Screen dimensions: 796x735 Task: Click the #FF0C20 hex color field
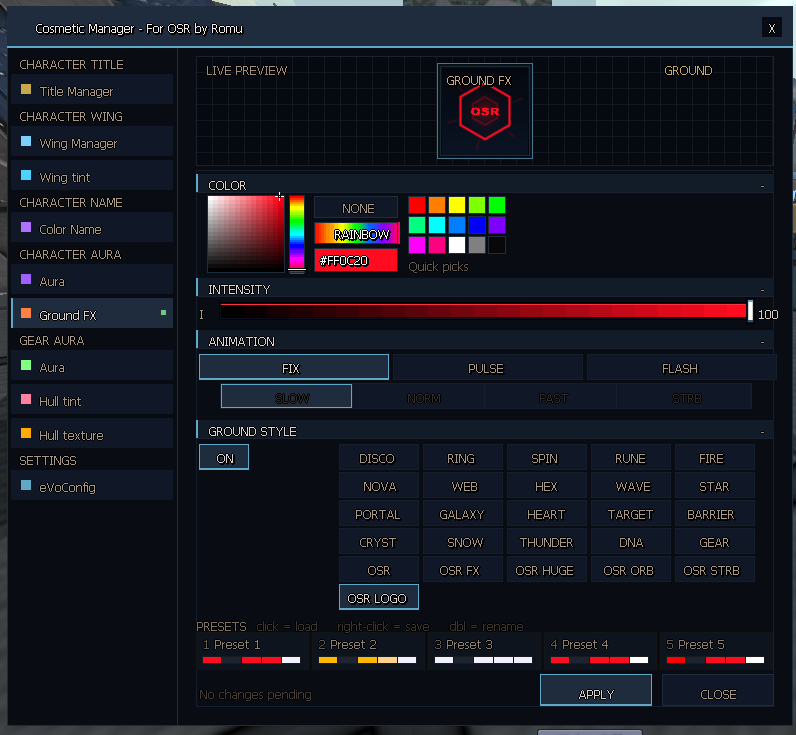point(356,260)
